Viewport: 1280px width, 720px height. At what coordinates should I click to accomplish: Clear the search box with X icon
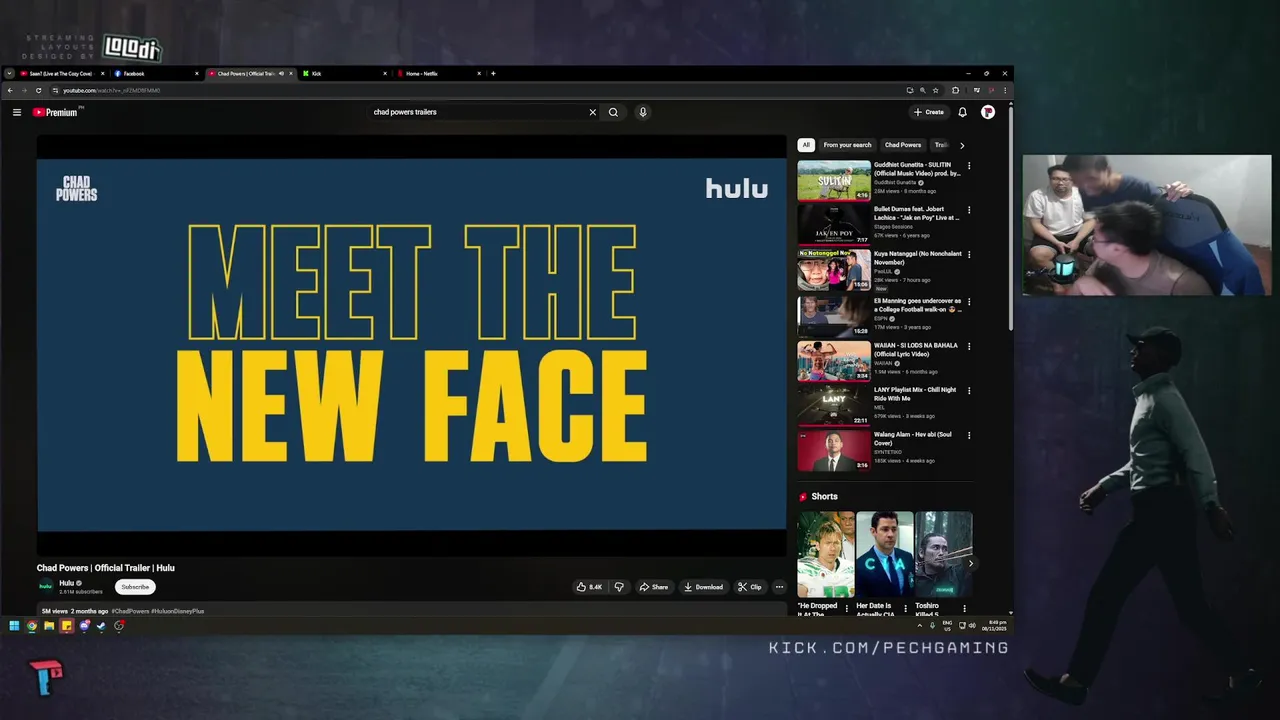592,112
